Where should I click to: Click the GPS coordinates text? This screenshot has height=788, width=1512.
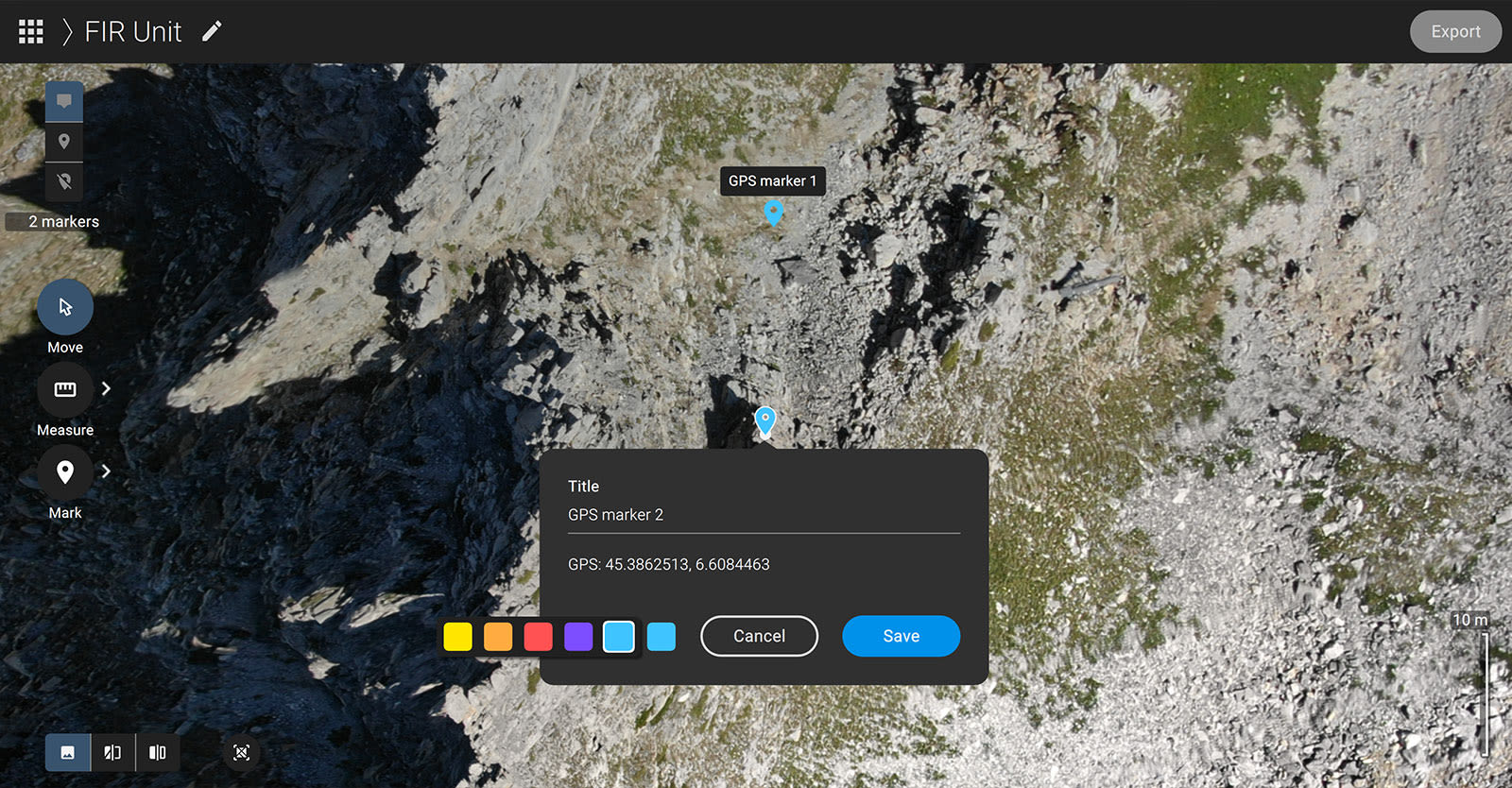669,564
